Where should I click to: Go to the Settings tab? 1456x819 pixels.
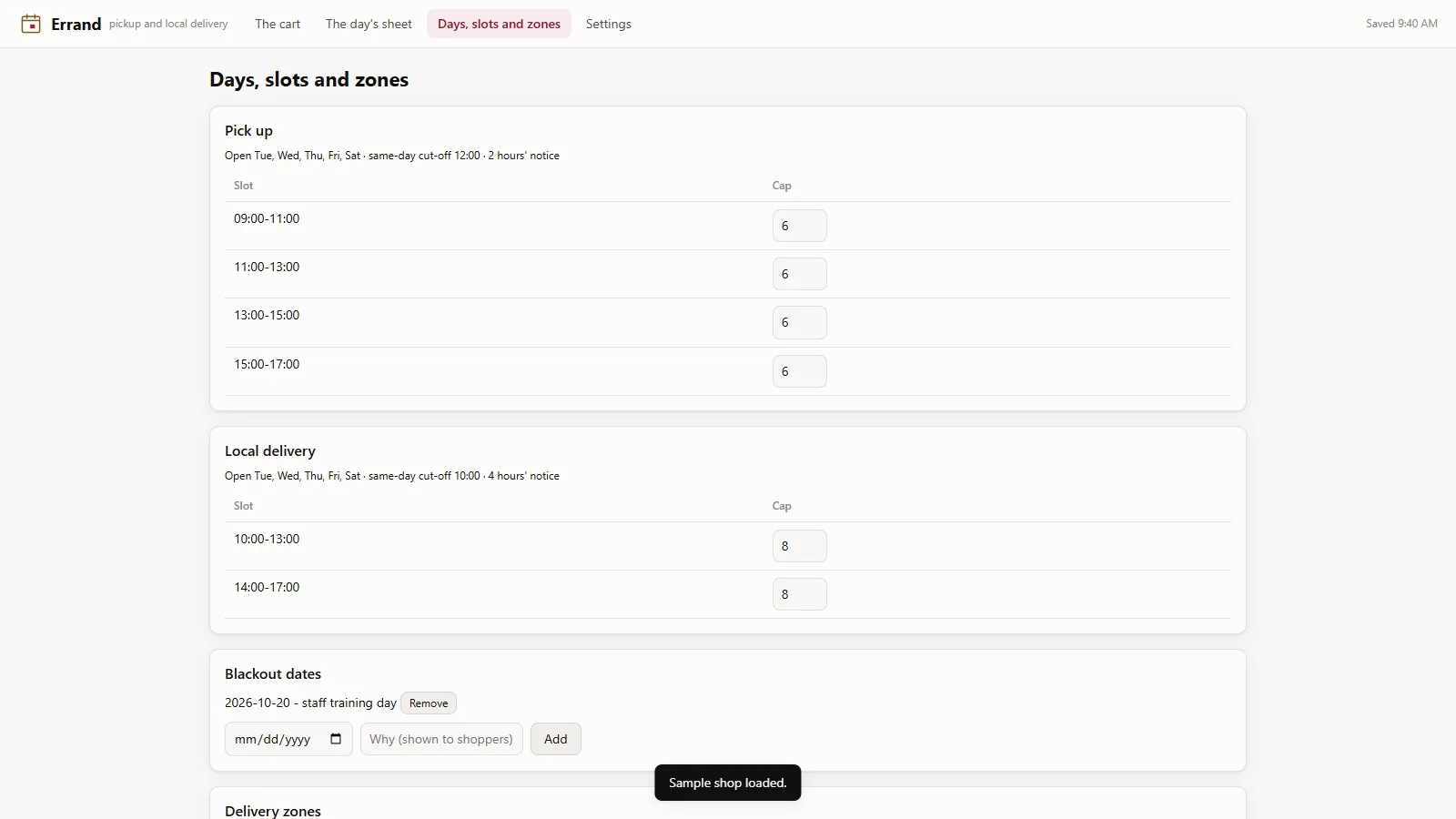coord(609,24)
